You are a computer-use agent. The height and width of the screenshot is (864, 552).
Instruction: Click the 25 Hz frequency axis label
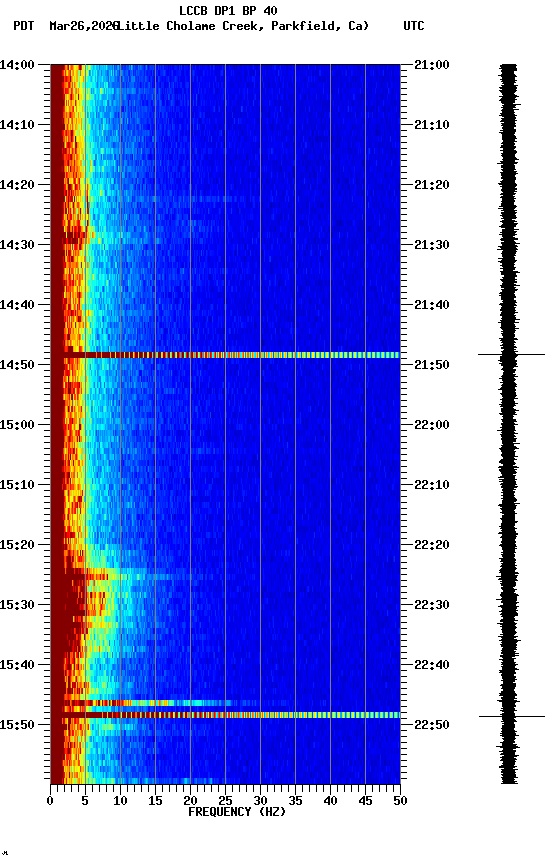(225, 801)
